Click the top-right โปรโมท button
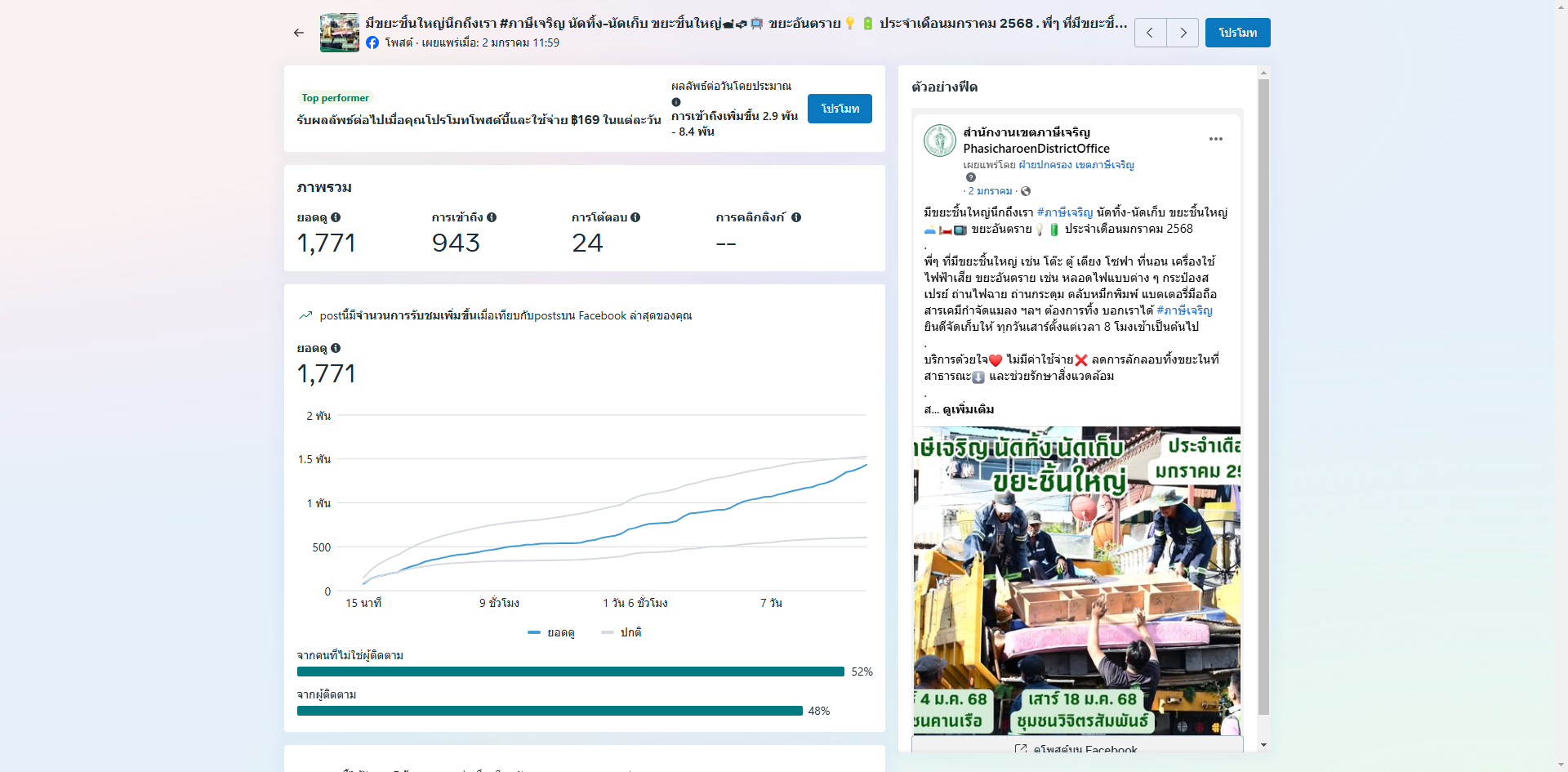Screen dimensions: 1568x772 tap(1238, 33)
